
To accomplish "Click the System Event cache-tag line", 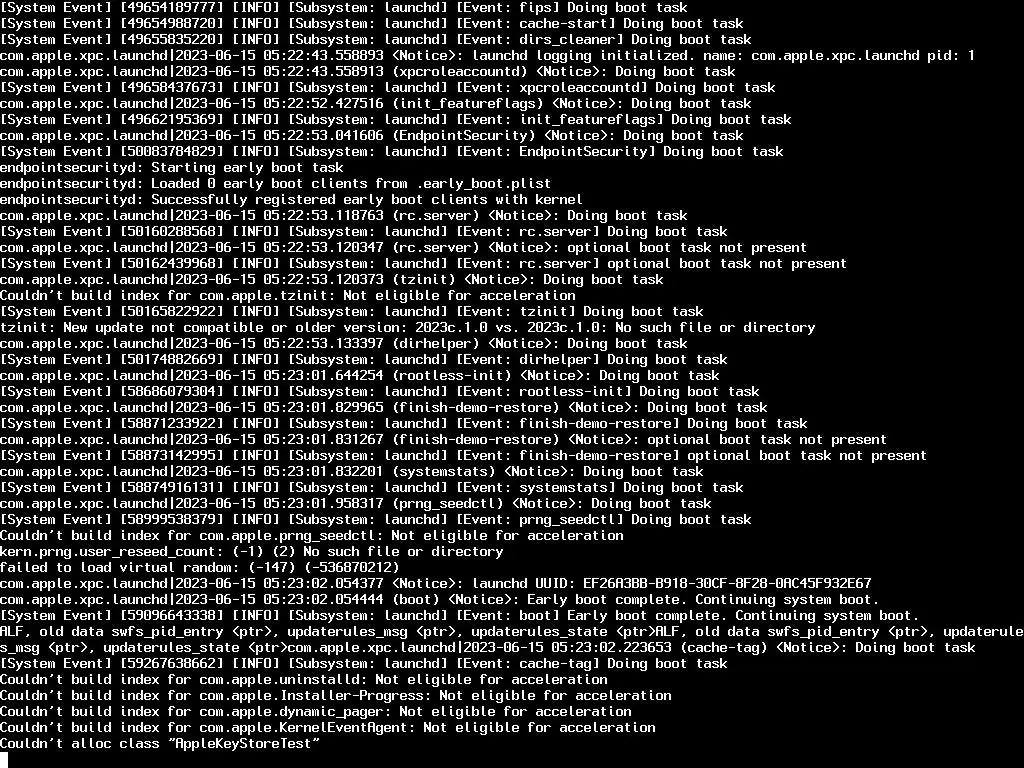I will coord(364,664).
